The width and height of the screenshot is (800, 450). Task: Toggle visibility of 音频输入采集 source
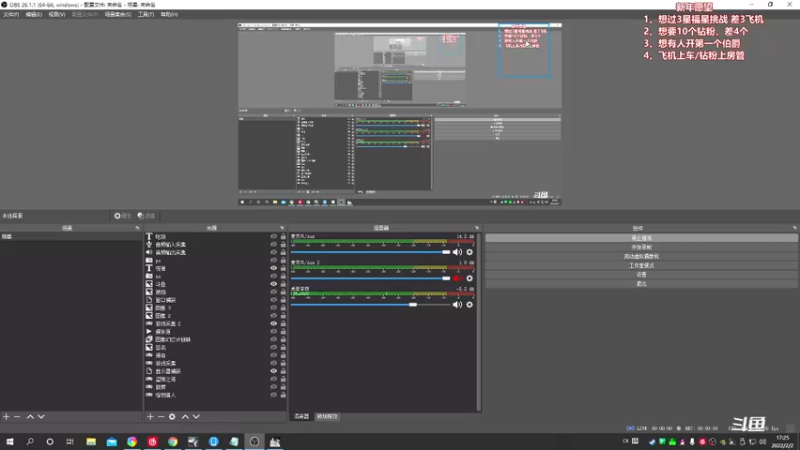click(273, 244)
